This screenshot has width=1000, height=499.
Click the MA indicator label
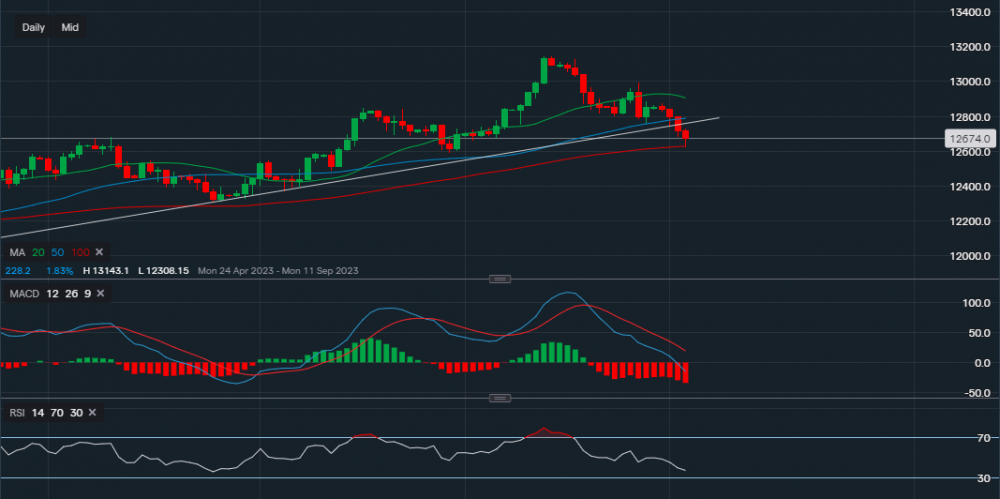pyautogui.click(x=14, y=251)
